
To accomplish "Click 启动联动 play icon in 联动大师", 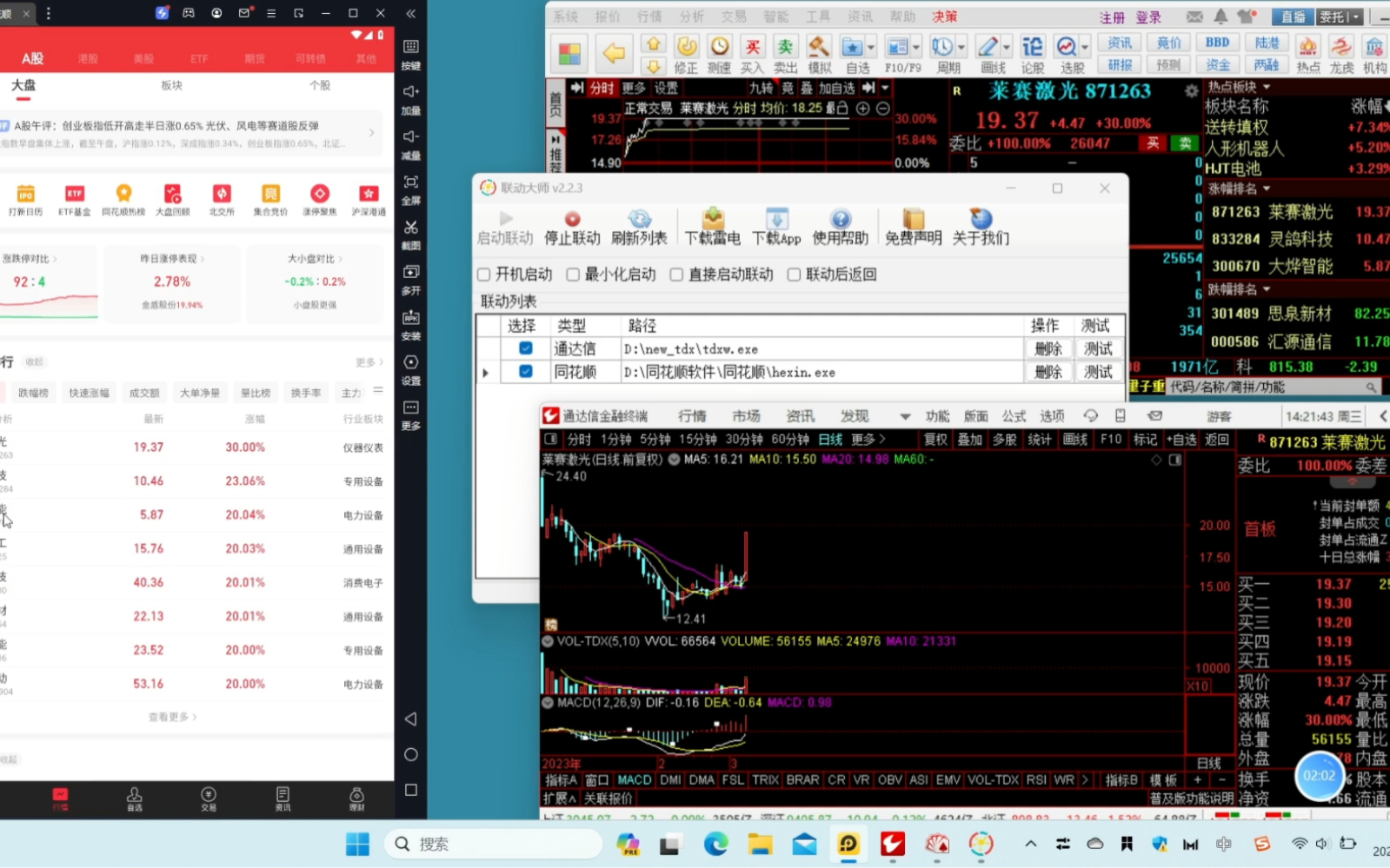I will [505, 219].
